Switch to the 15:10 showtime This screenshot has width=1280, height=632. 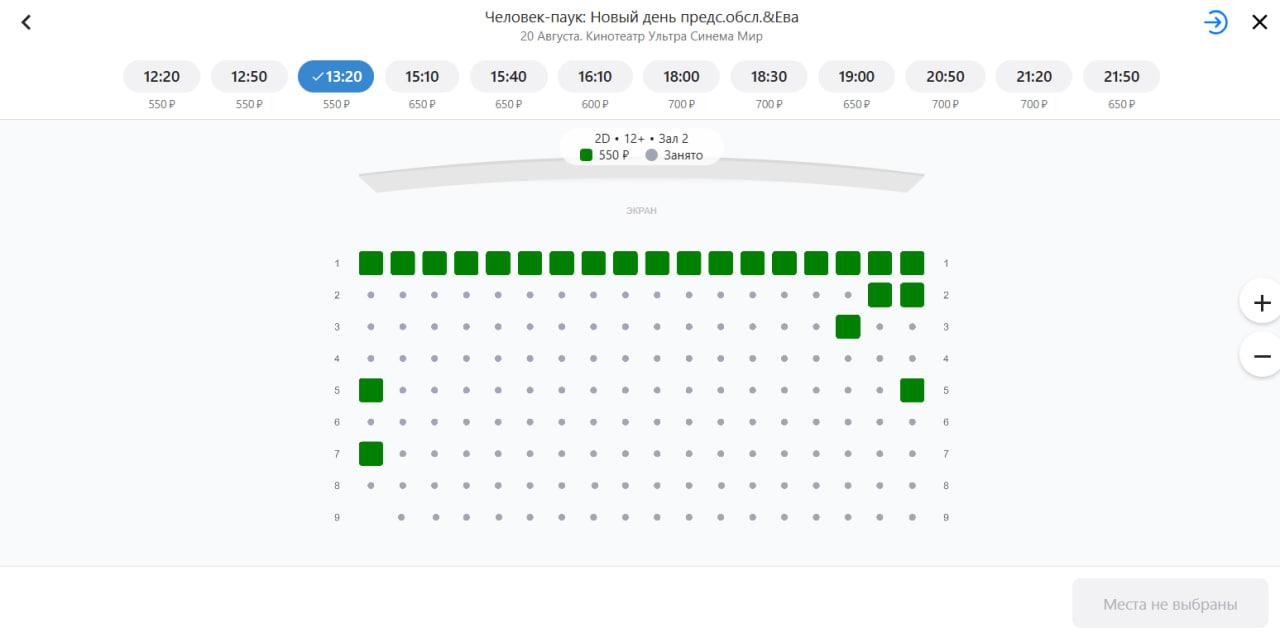[422, 77]
